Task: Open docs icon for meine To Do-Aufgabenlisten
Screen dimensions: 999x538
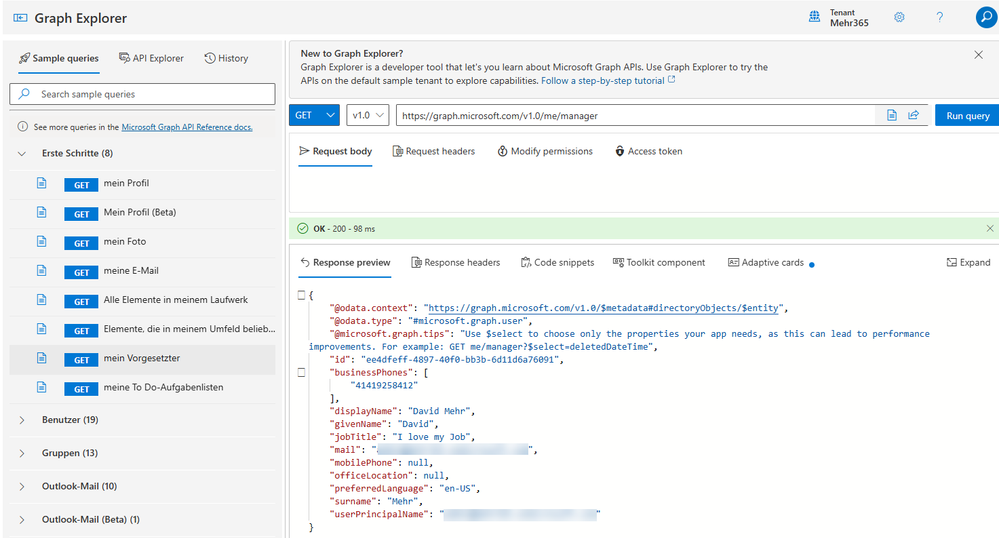Action: coord(41,387)
